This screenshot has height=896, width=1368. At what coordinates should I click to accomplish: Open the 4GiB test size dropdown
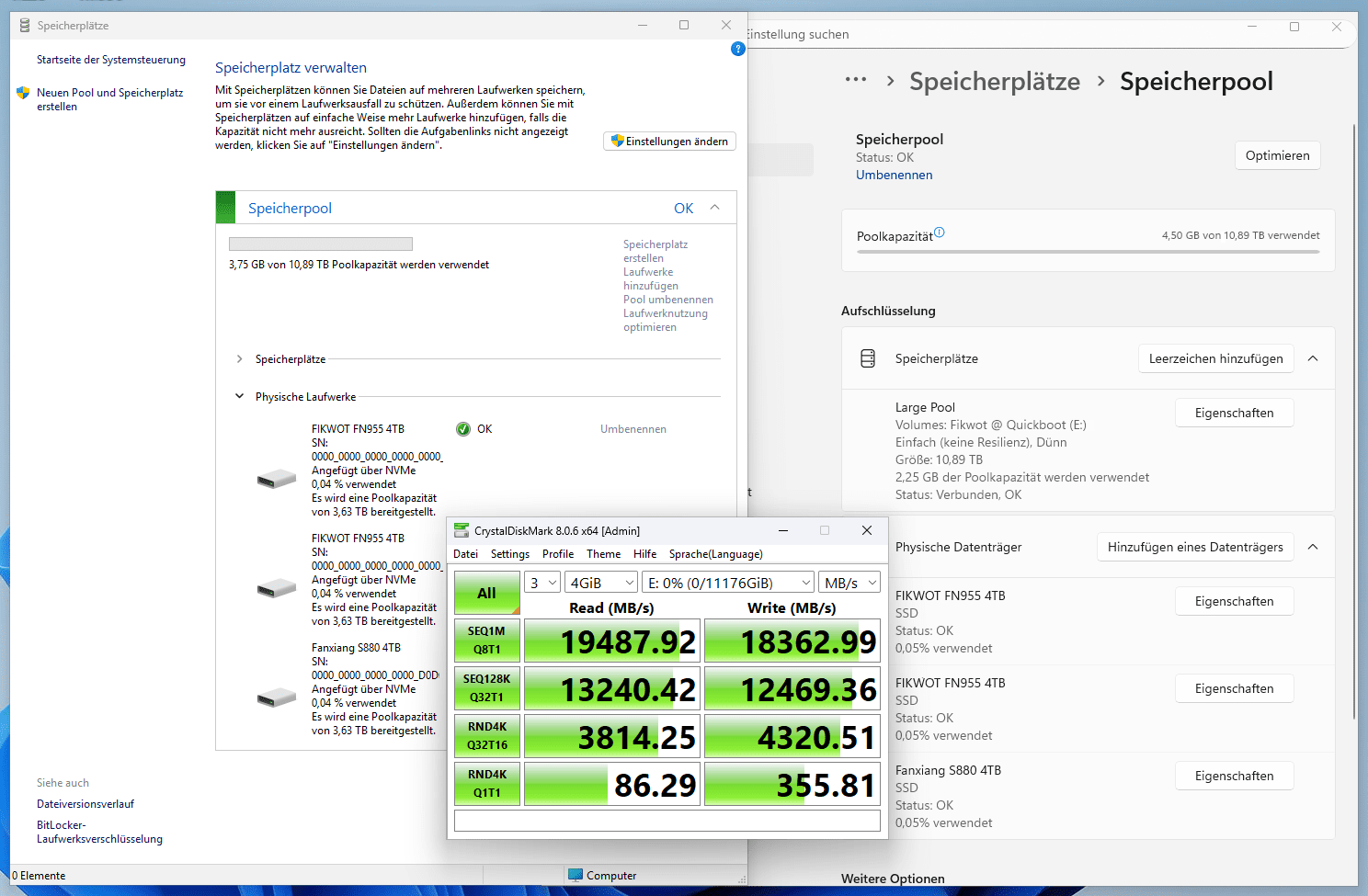click(601, 583)
